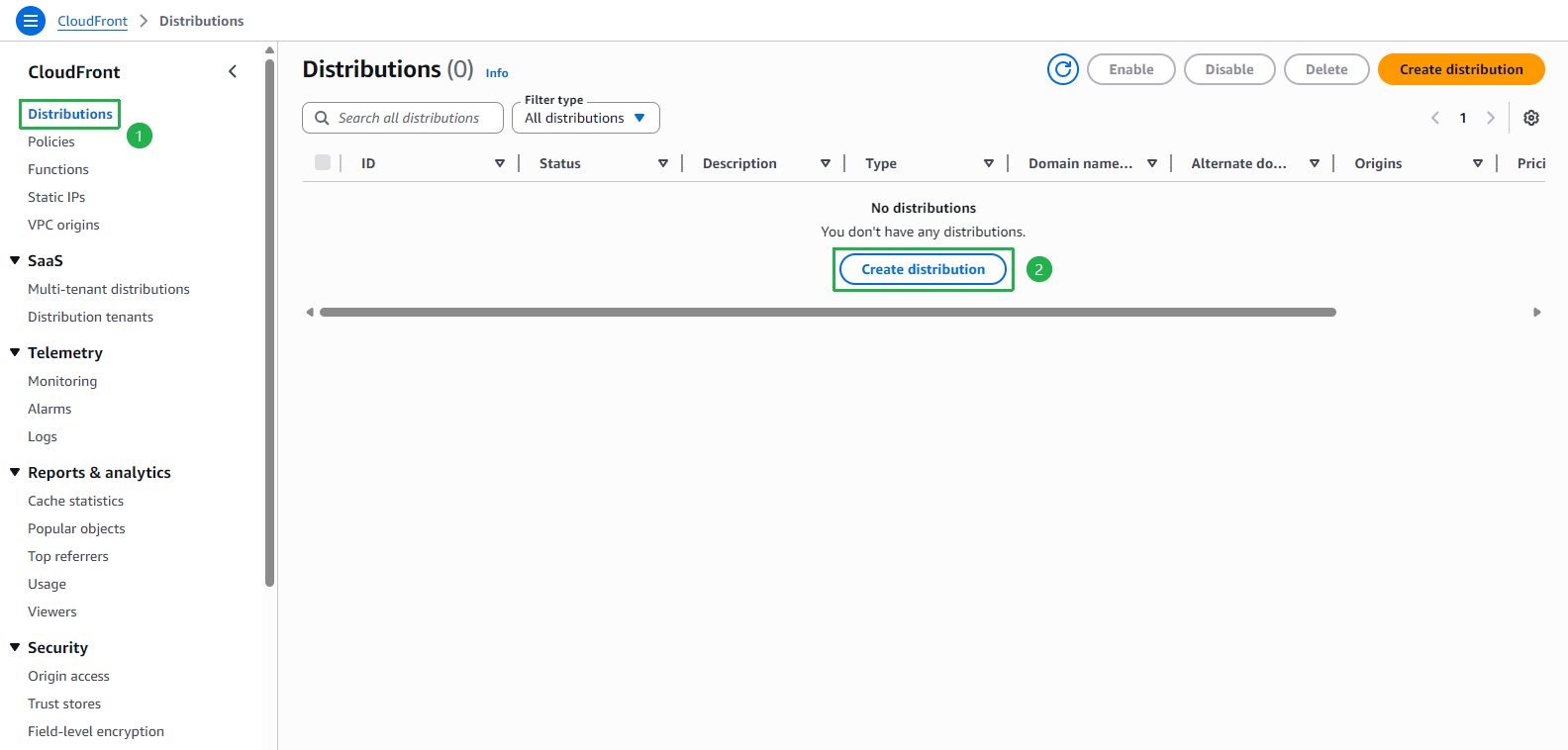Screen dimensions: 1568x750
Task: Open the Info link beside Distributions
Action: click(x=497, y=73)
